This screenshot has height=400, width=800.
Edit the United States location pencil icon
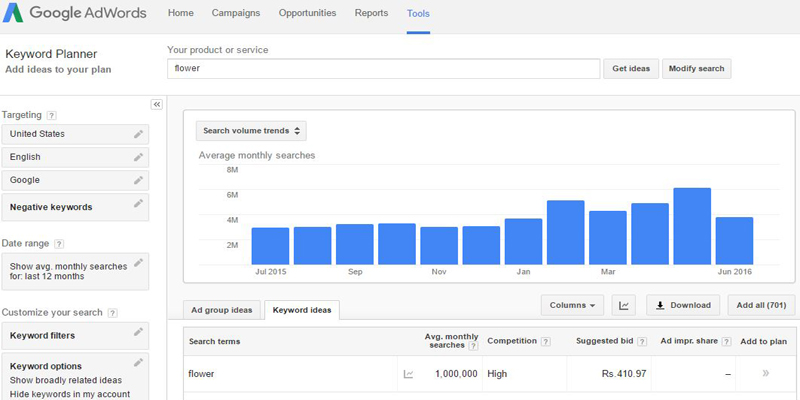tap(138, 134)
